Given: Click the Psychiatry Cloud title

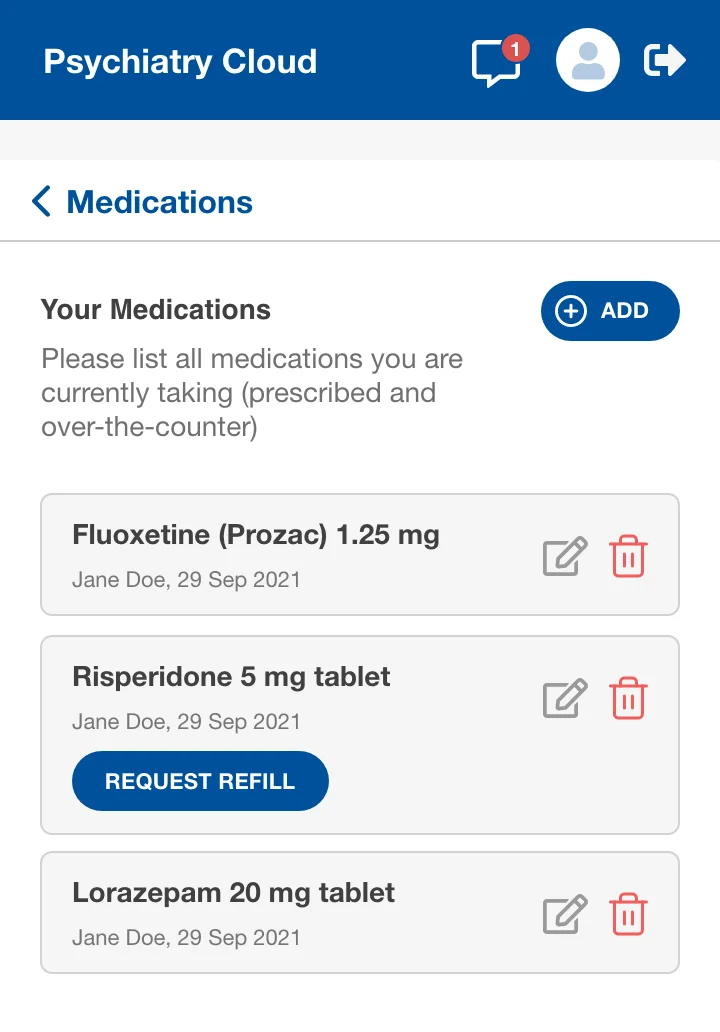Looking at the screenshot, I should 180,62.
